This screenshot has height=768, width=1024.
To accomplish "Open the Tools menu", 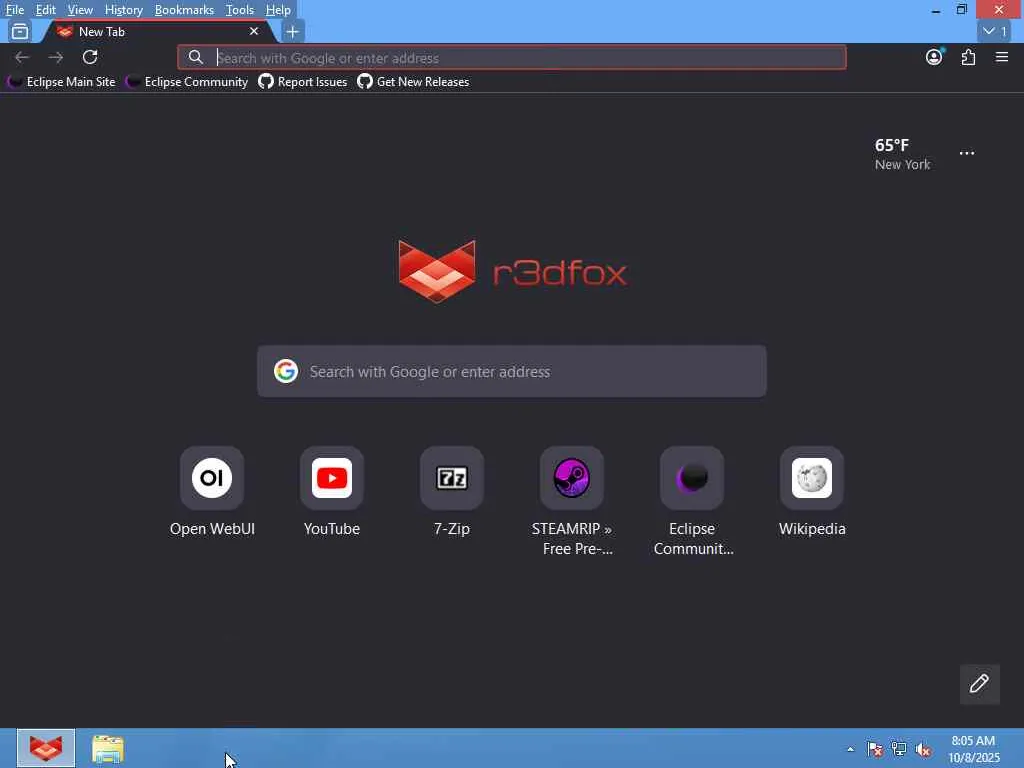I will pos(240,10).
